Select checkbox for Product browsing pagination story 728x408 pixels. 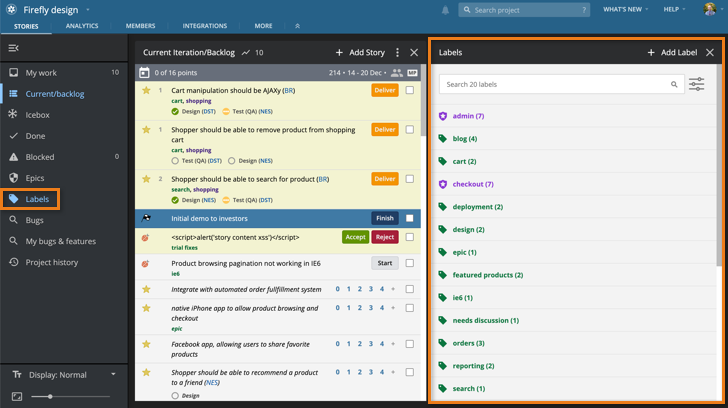(x=410, y=263)
